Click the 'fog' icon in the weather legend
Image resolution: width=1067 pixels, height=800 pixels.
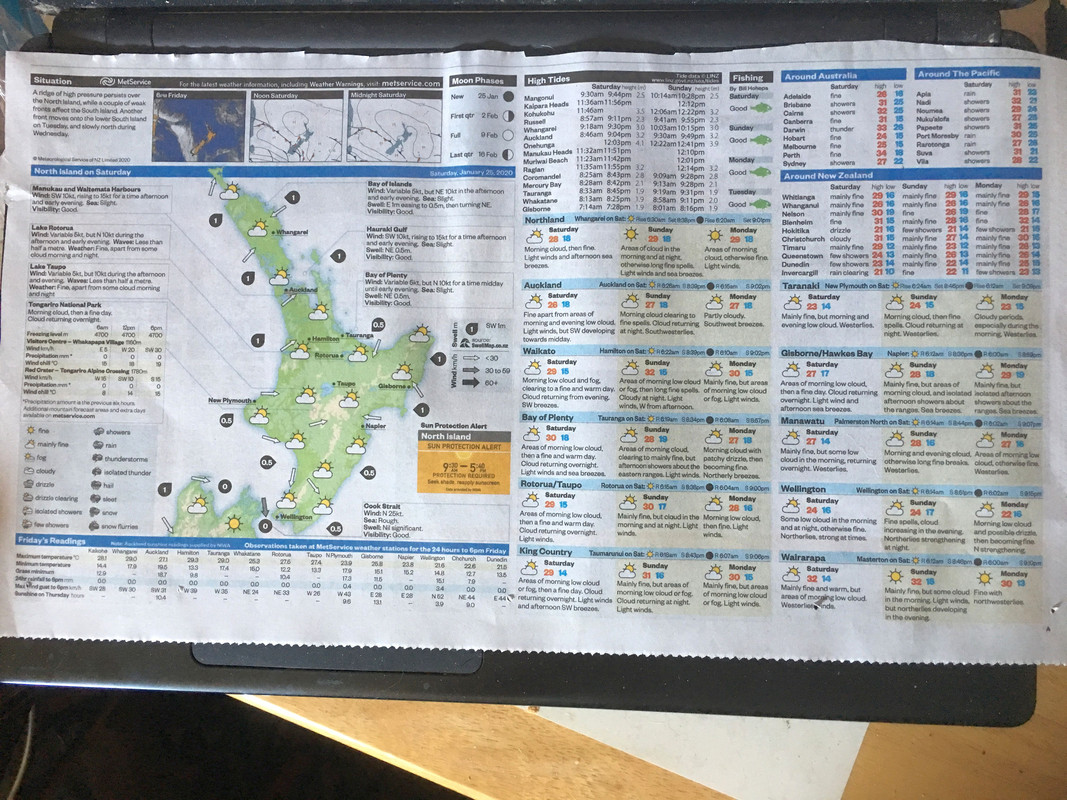click(30, 457)
